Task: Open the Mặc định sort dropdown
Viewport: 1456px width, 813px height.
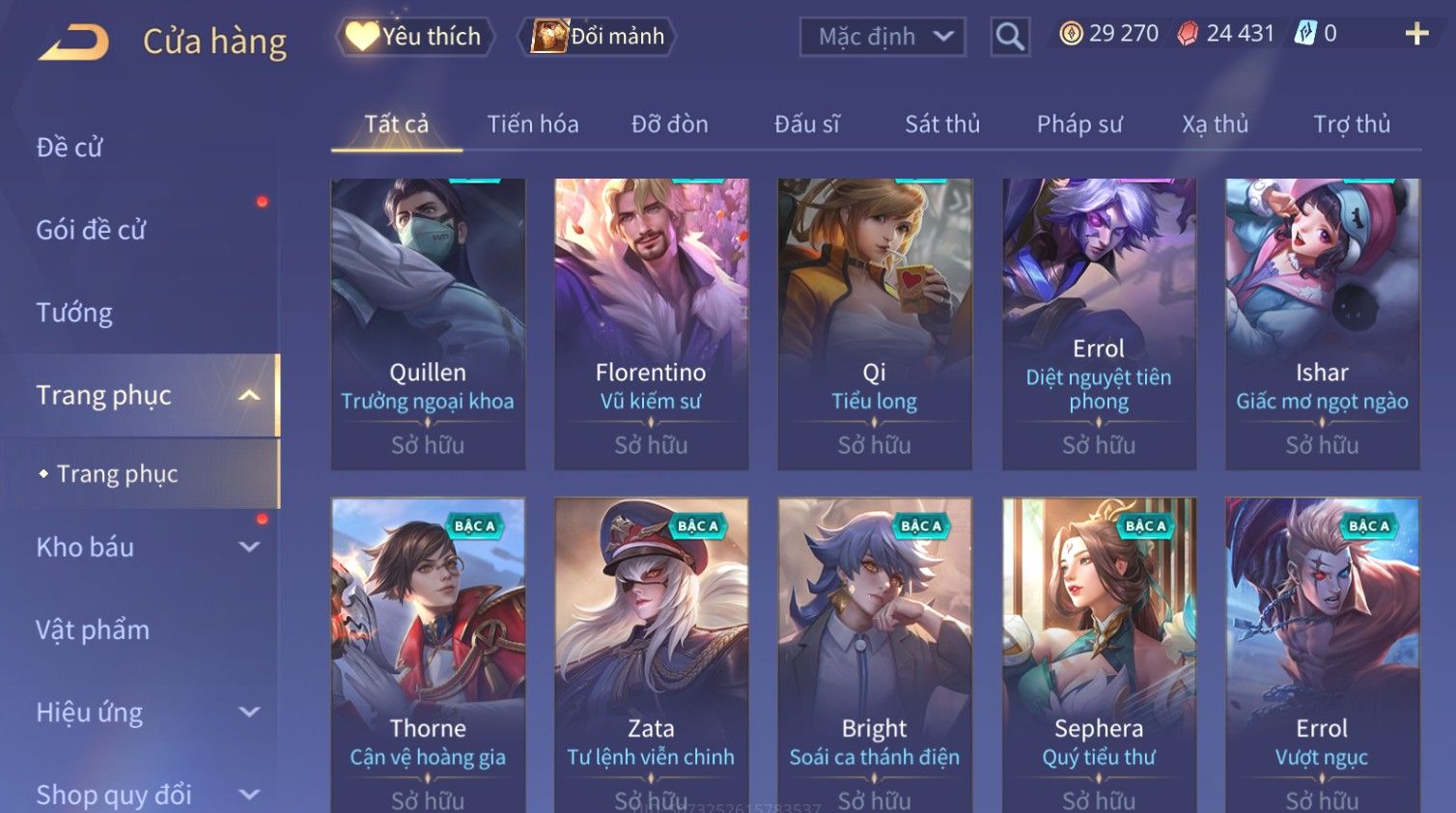Action: point(882,37)
